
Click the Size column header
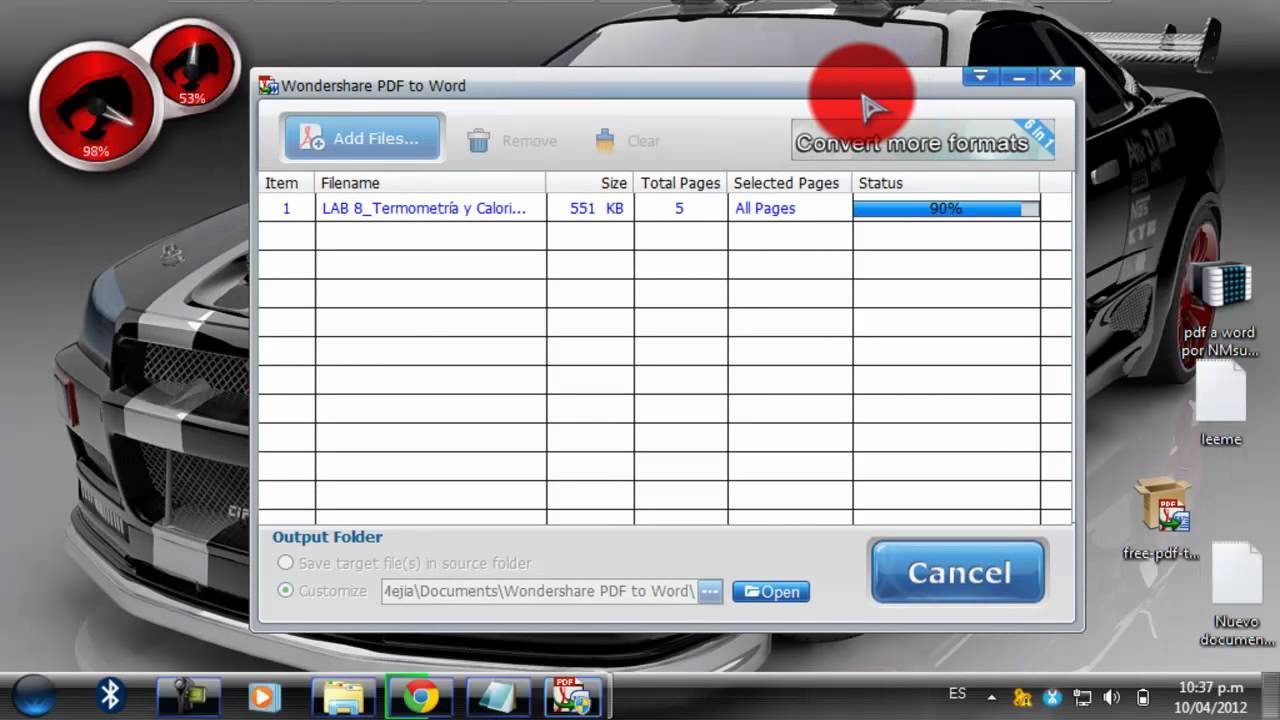coord(590,183)
